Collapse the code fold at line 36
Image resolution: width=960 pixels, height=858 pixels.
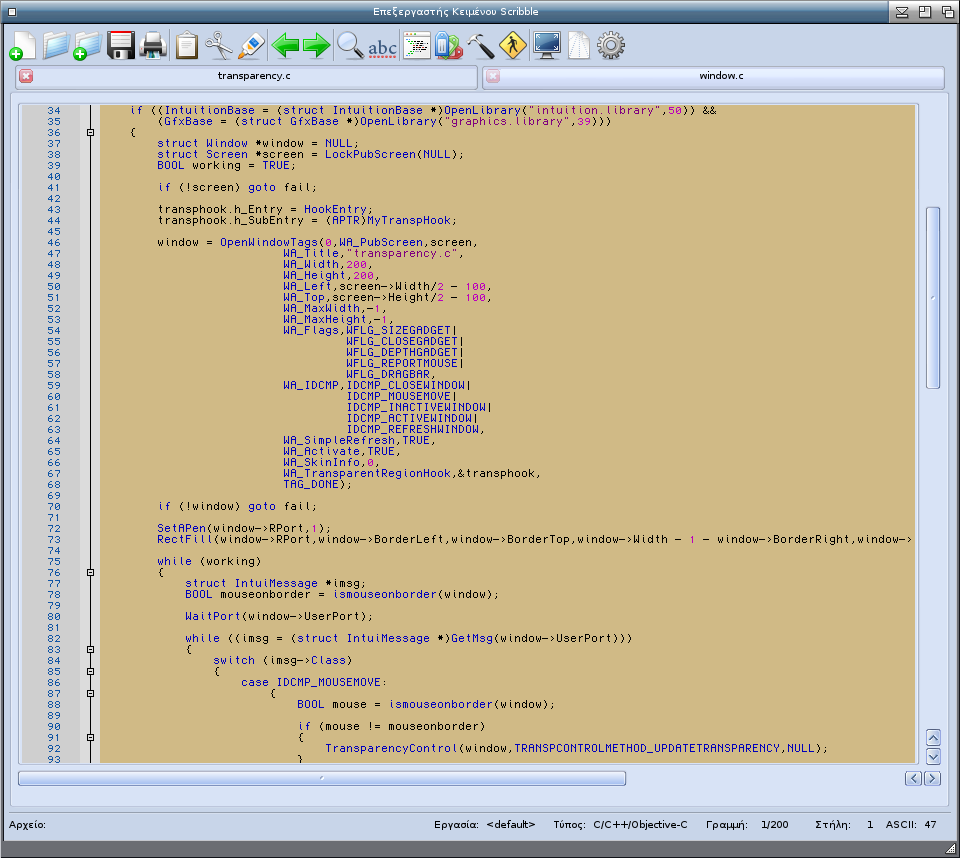(x=90, y=133)
